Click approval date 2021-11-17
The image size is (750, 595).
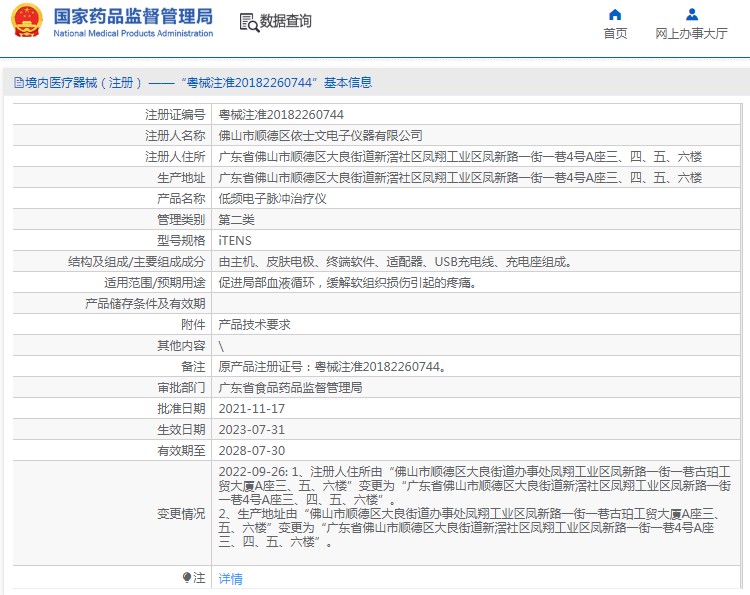pos(251,409)
